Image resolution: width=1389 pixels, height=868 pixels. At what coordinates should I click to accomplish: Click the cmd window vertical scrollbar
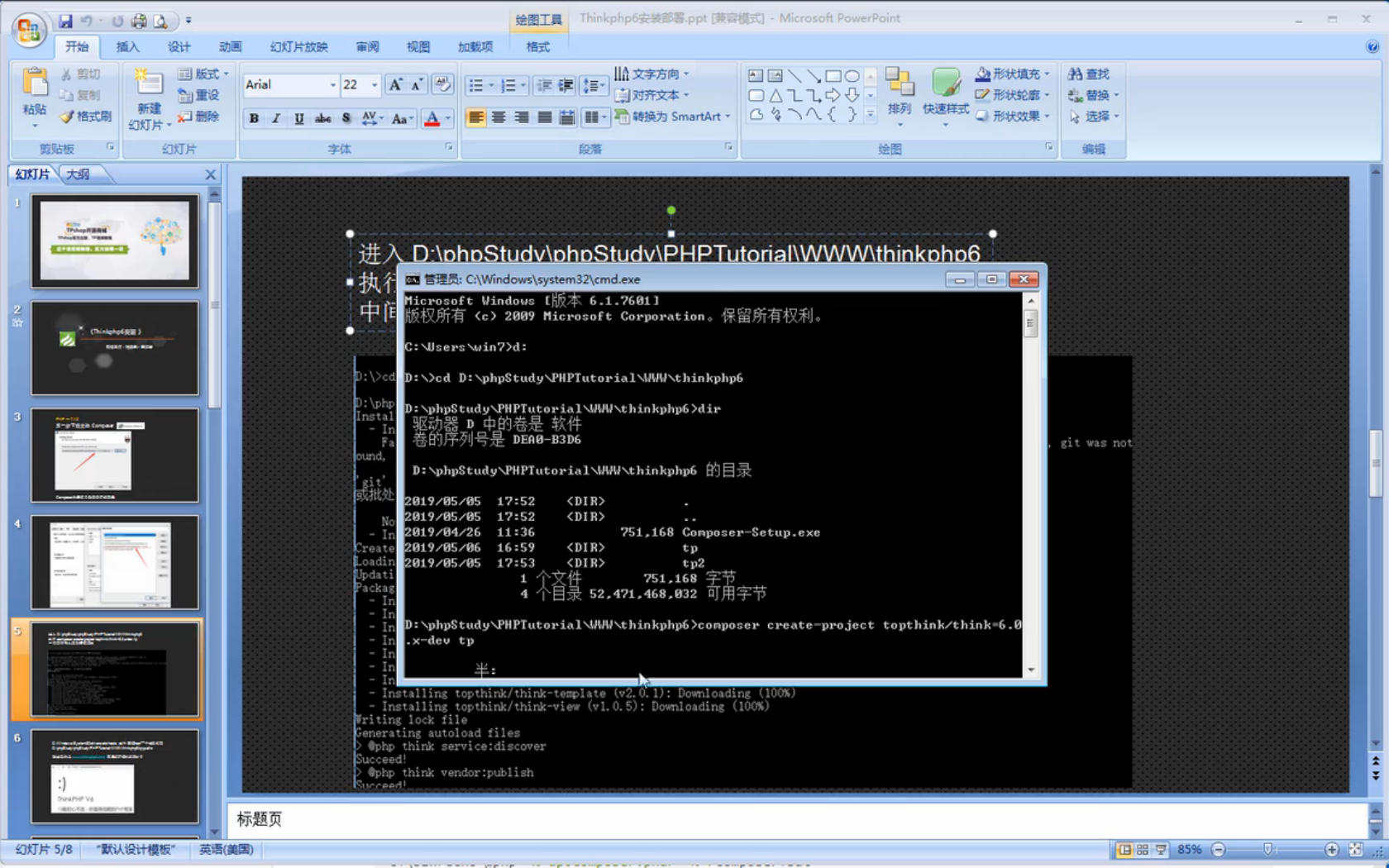(x=1031, y=485)
